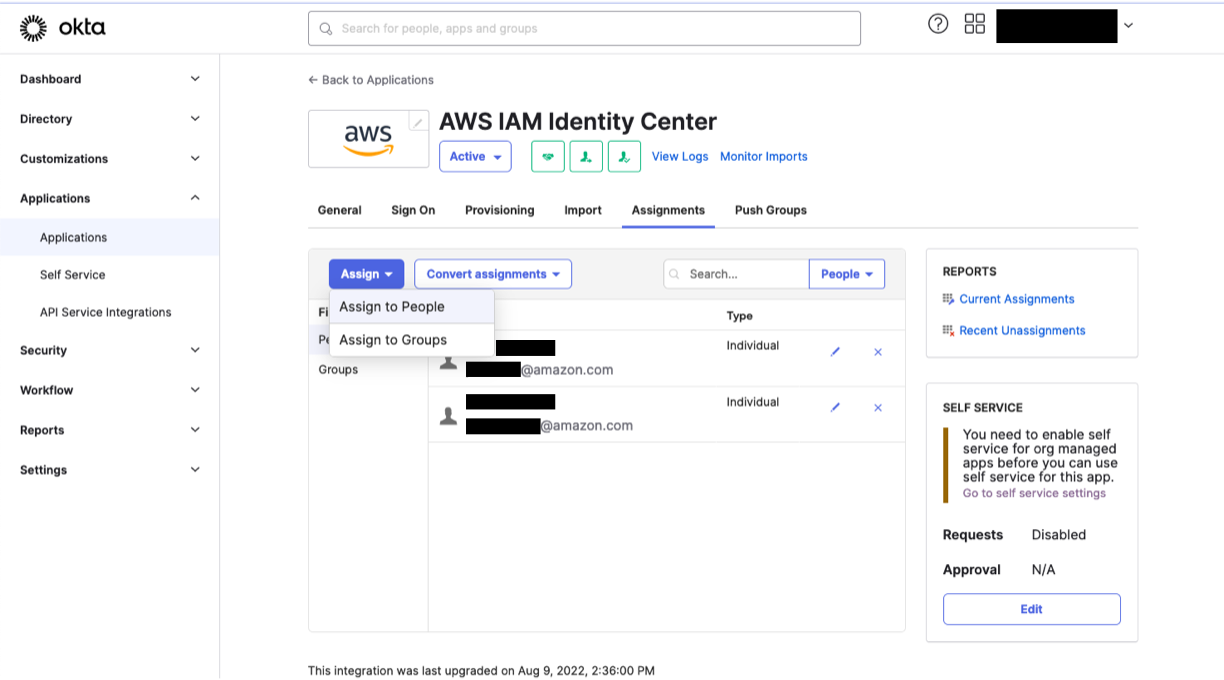Viewport: 1224px width, 680px height.
Task: Open Current Assignments report
Action: [1017, 299]
